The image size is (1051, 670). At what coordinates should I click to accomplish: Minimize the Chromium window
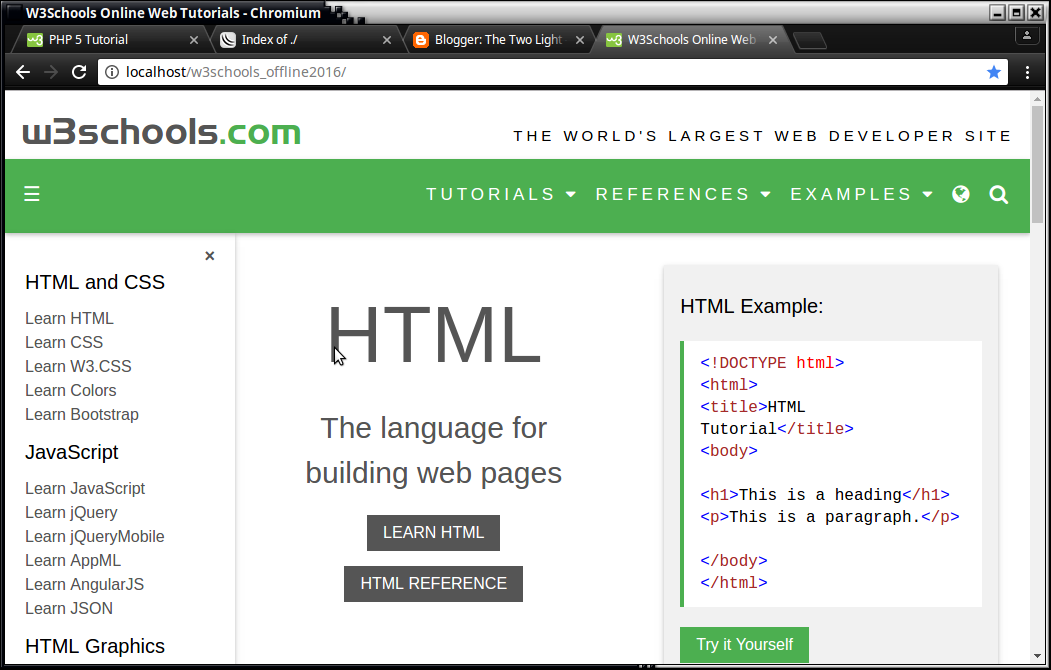tap(997, 13)
